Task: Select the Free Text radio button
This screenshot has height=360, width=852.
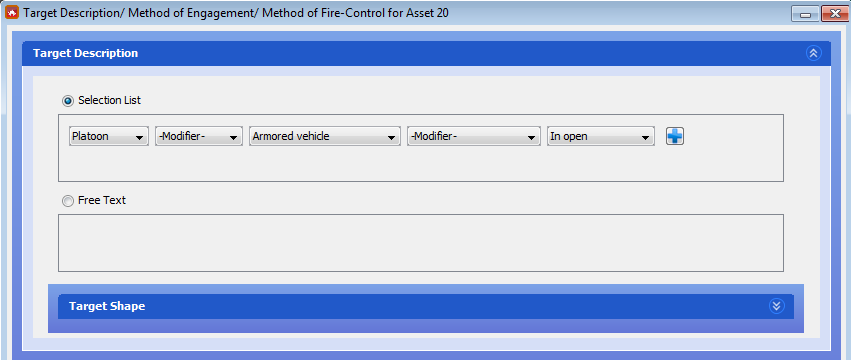Action: [x=68, y=201]
